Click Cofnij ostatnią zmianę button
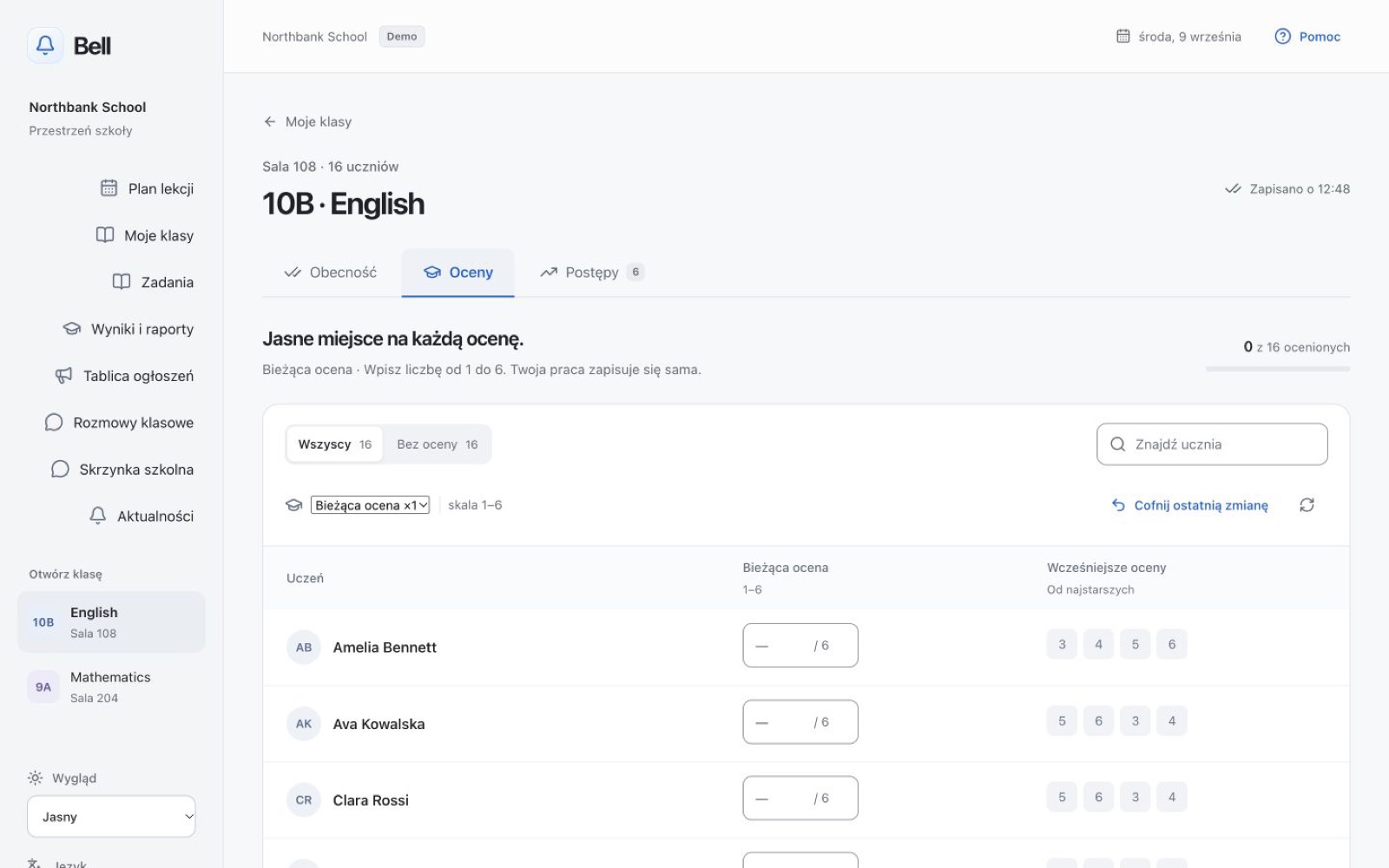Screen dimensions: 1389x868 [x=1189, y=505]
